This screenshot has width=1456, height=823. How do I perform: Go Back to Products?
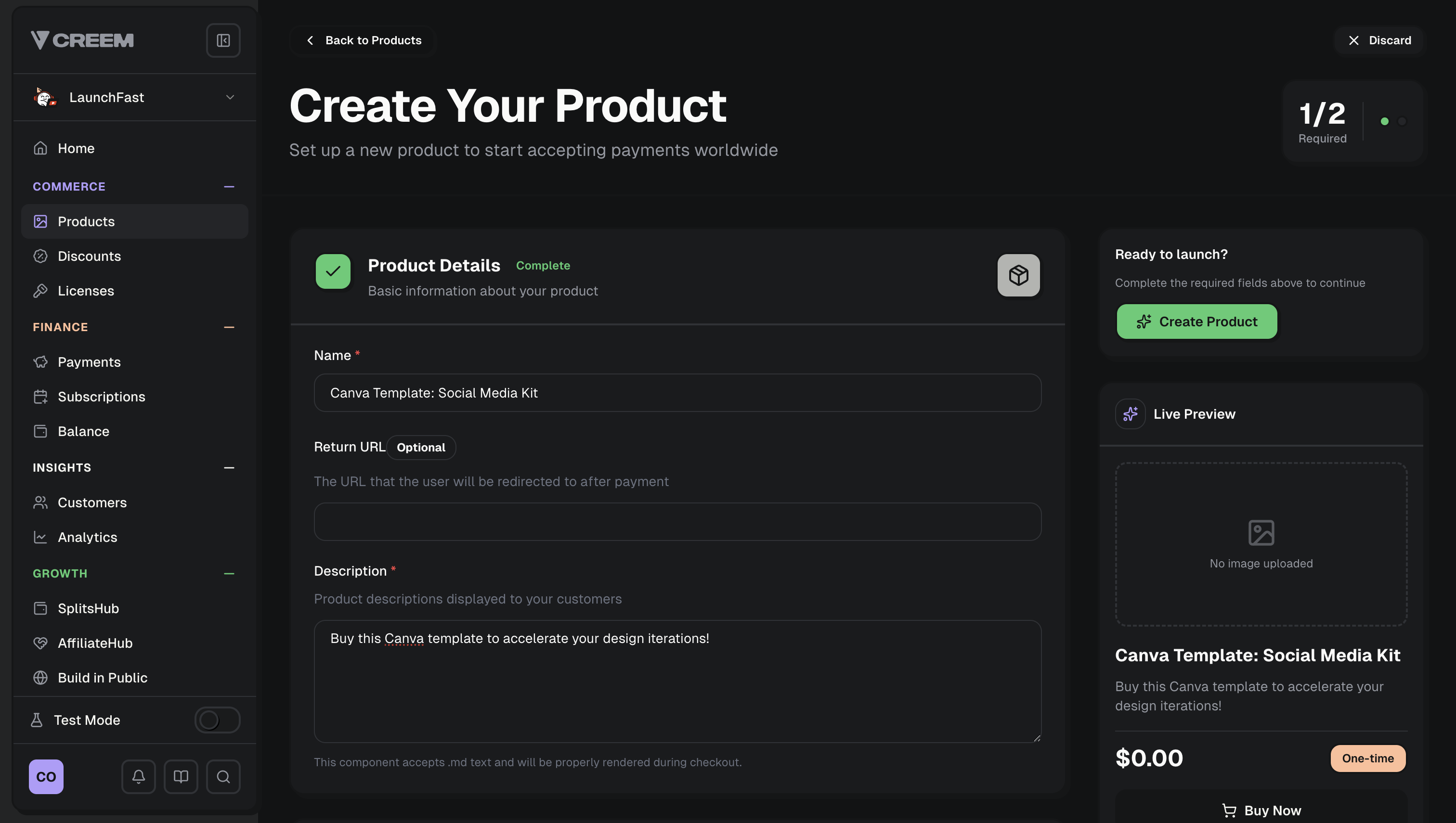tap(364, 40)
